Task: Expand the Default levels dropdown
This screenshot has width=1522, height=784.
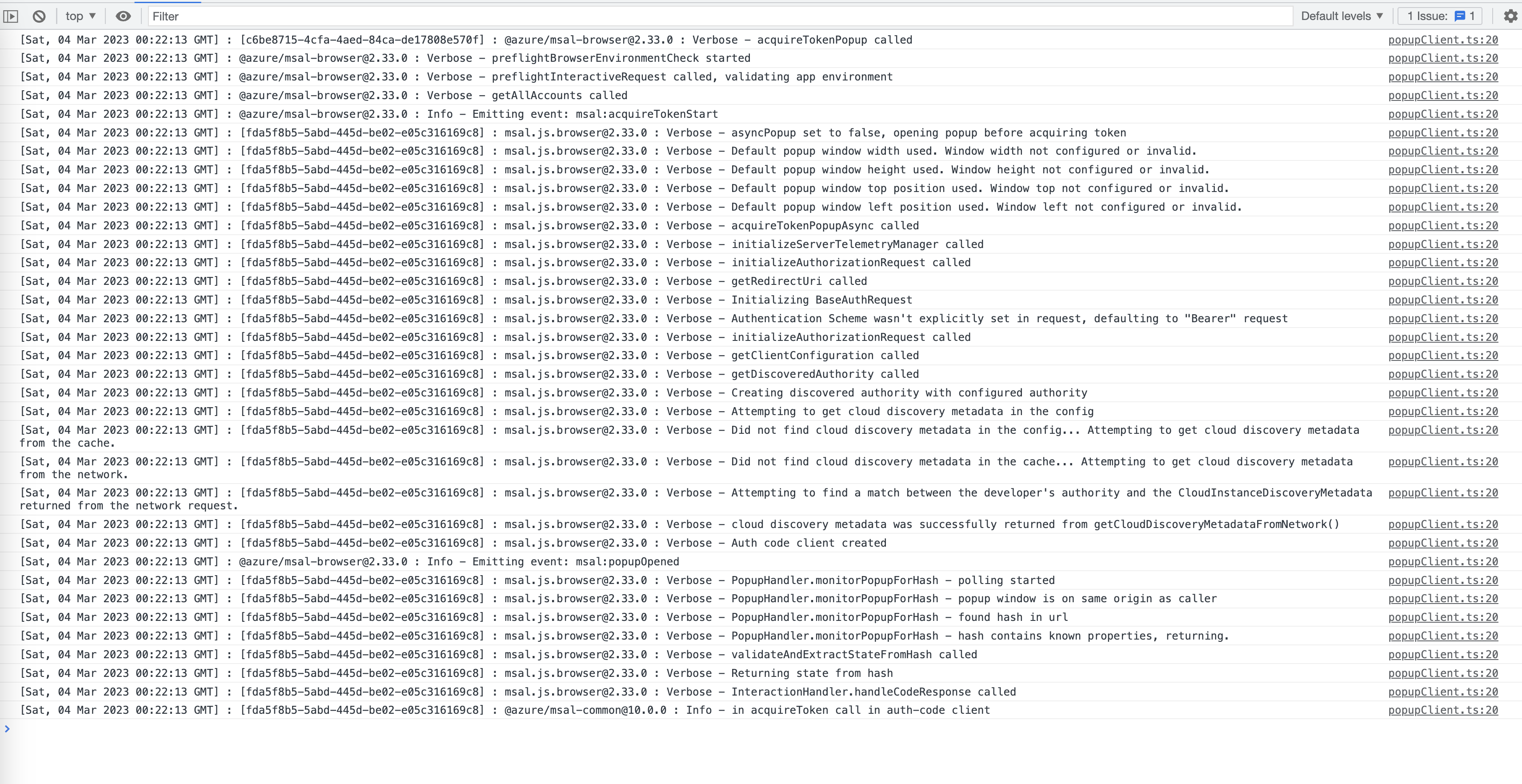Action: pyautogui.click(x=1341, y=16)
